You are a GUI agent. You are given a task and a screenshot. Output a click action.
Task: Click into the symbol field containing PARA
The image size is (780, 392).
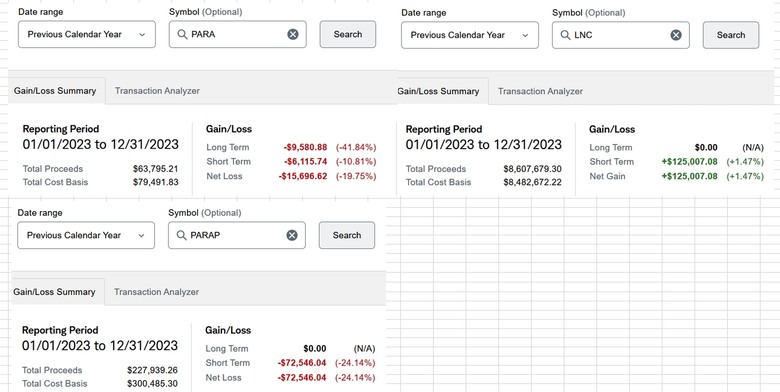click(x=238, y=34)
